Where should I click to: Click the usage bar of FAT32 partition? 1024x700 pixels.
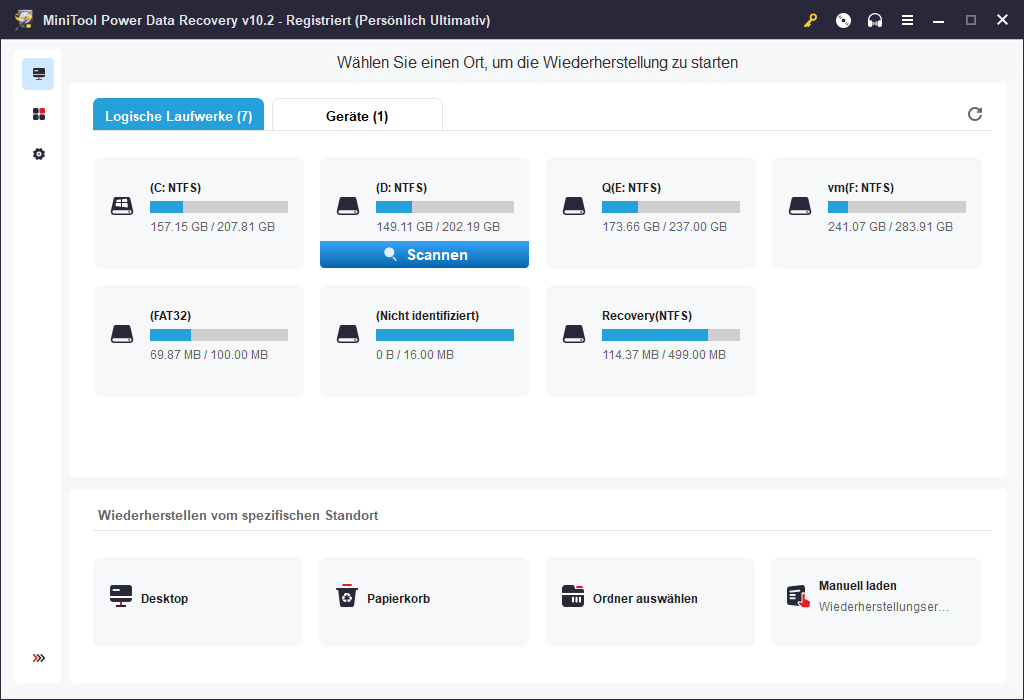(x=219, y=335)
